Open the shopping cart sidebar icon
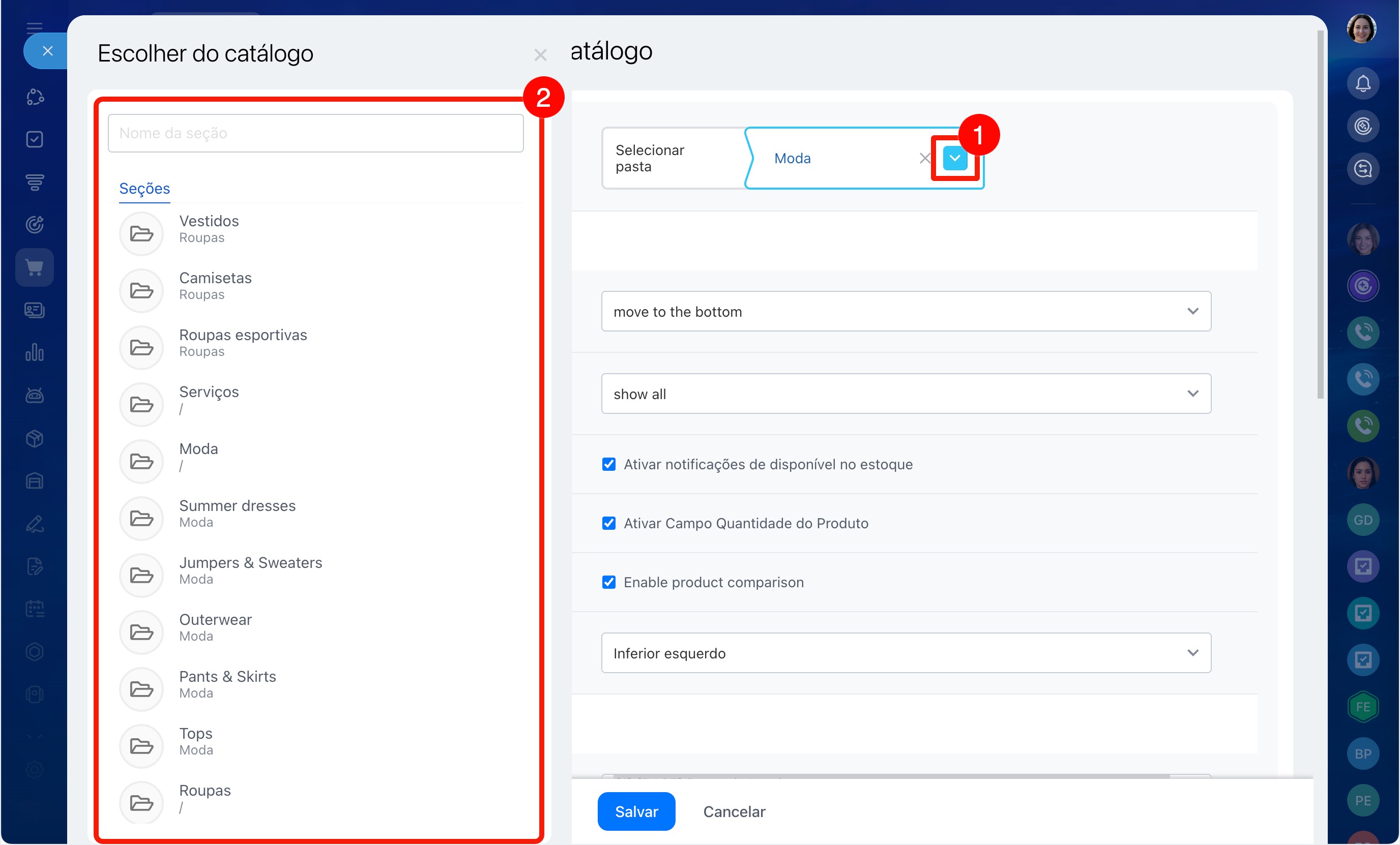 coord(35,267)
